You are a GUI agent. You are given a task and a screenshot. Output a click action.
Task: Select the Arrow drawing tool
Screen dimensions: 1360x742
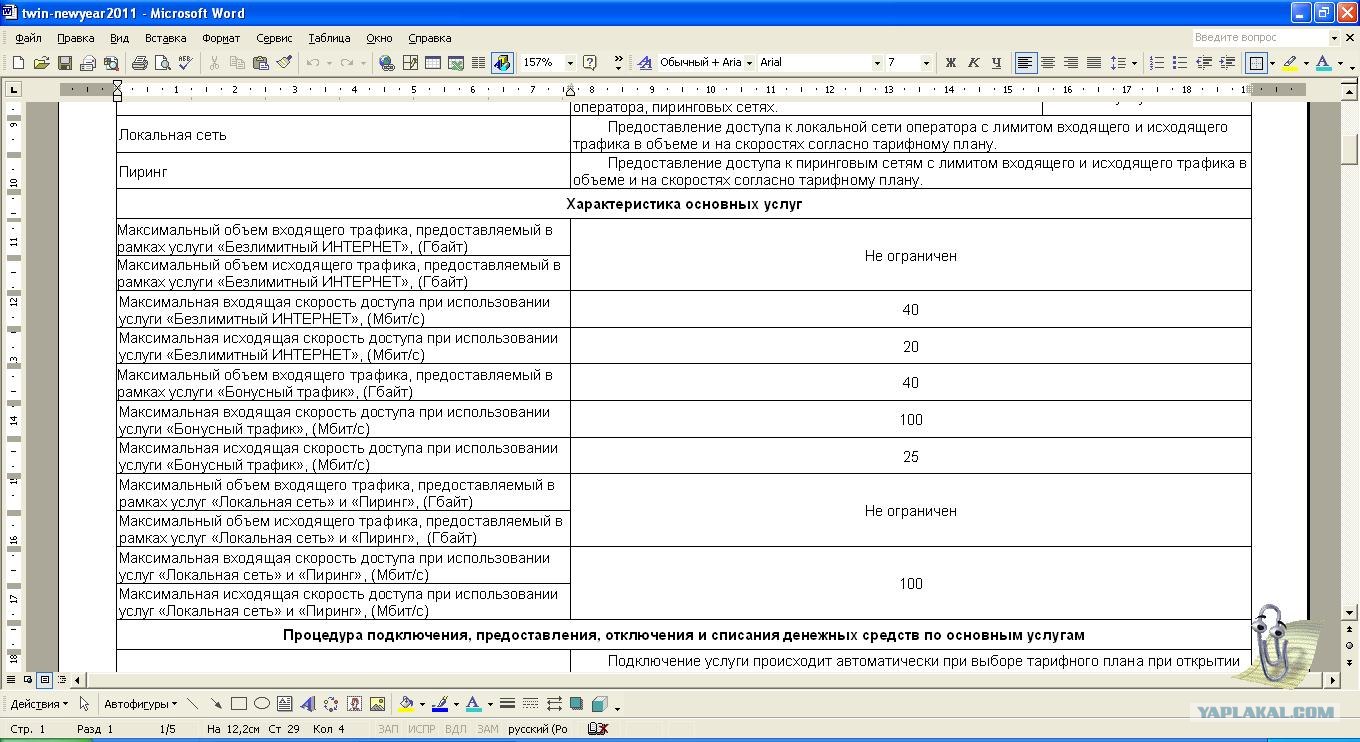click(215, 704)
